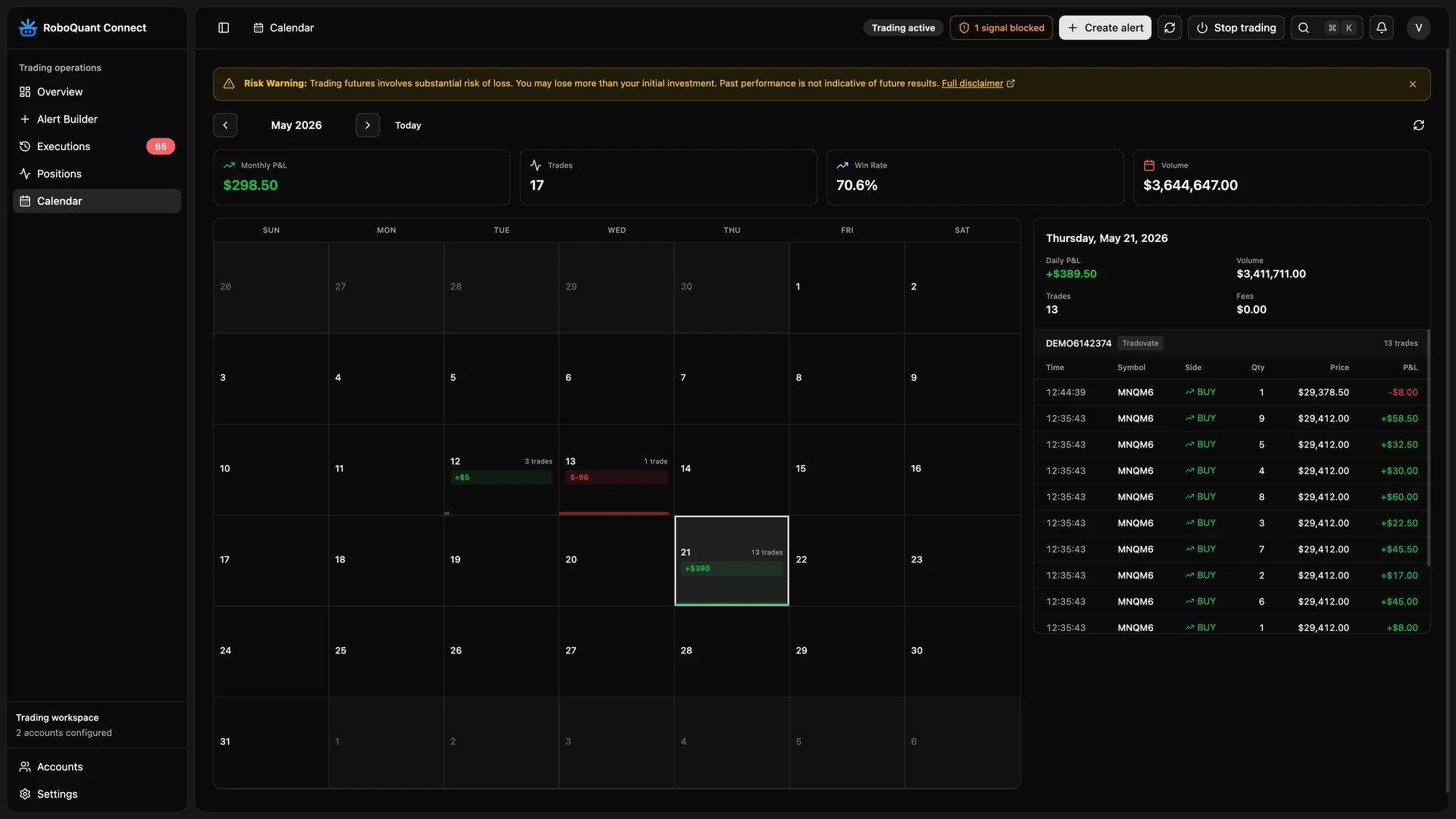The height and width of the screenshot is (819, 1456).
Task: Open Overview in sidebar
Action: [x=97, y=92]
